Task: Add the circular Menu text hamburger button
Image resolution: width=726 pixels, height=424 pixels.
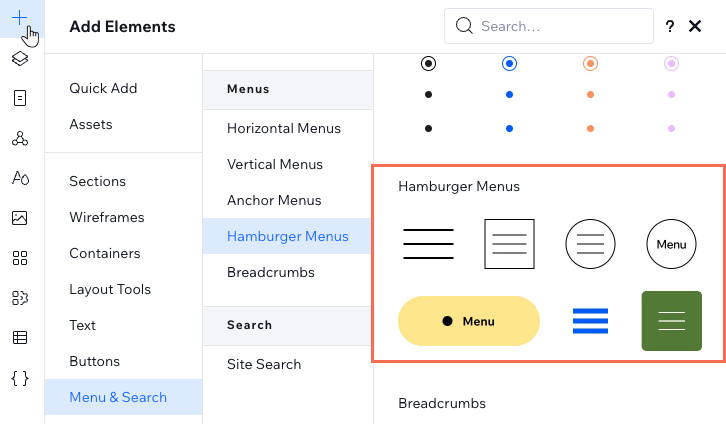Action: [671, 244]
